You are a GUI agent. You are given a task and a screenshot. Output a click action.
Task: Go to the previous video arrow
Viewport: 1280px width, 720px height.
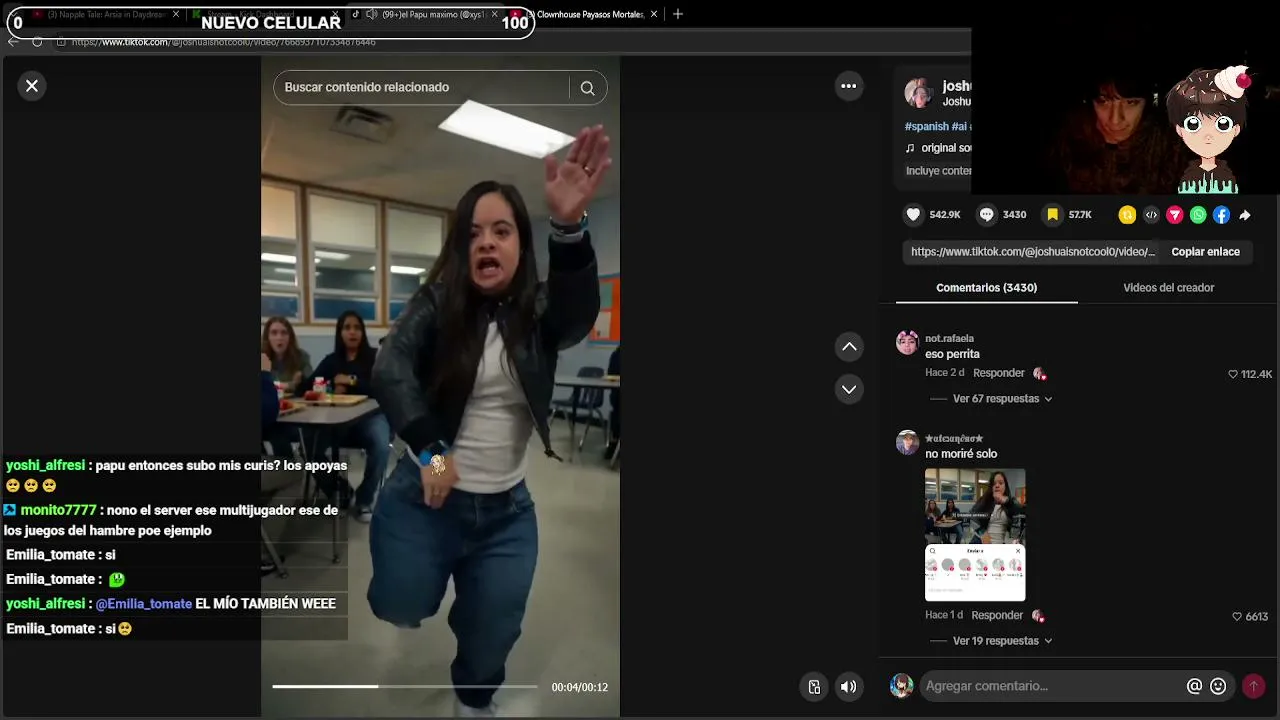click(x=849, y=347)
